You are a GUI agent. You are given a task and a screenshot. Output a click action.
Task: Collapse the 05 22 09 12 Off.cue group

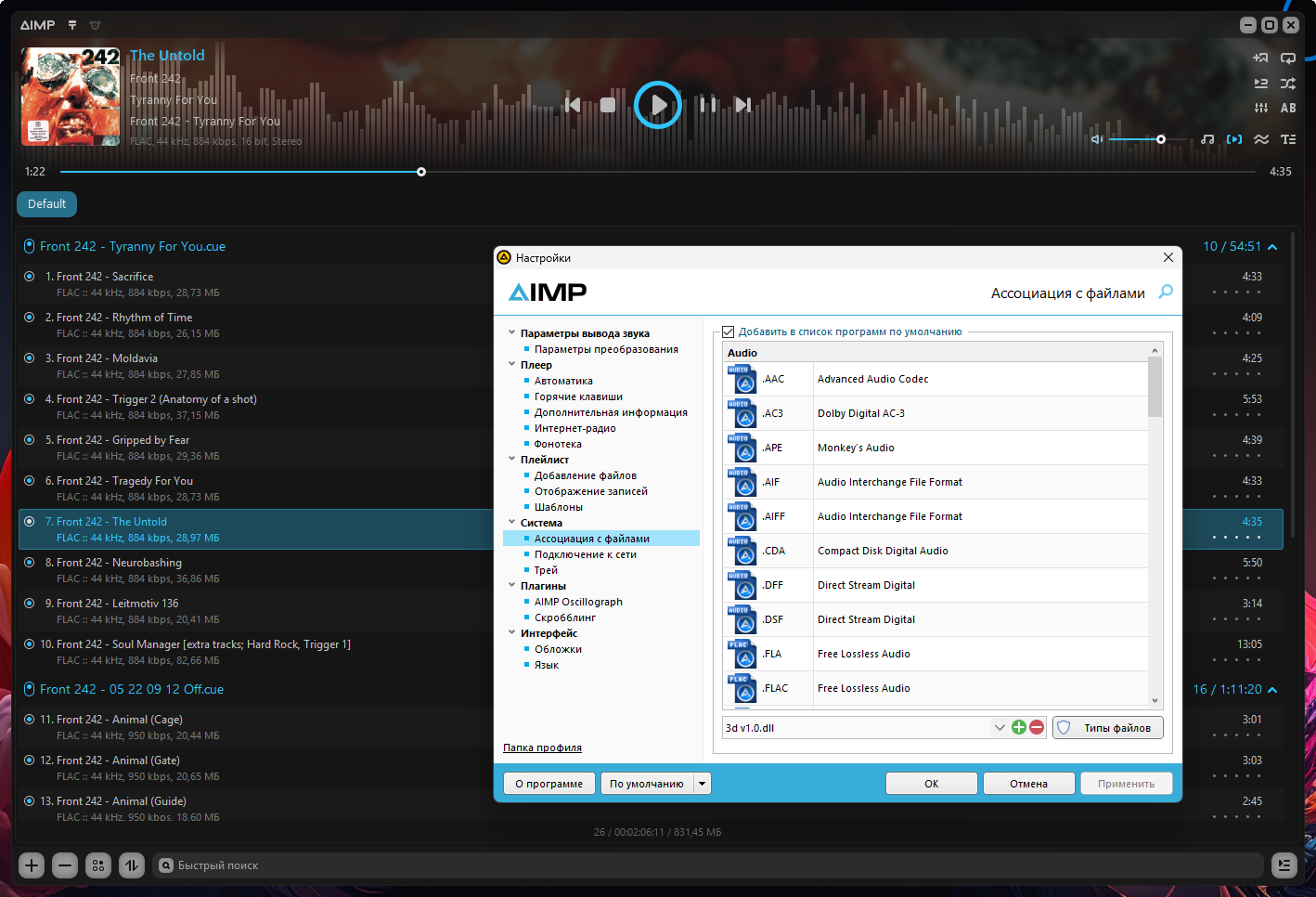point(1272,690)
